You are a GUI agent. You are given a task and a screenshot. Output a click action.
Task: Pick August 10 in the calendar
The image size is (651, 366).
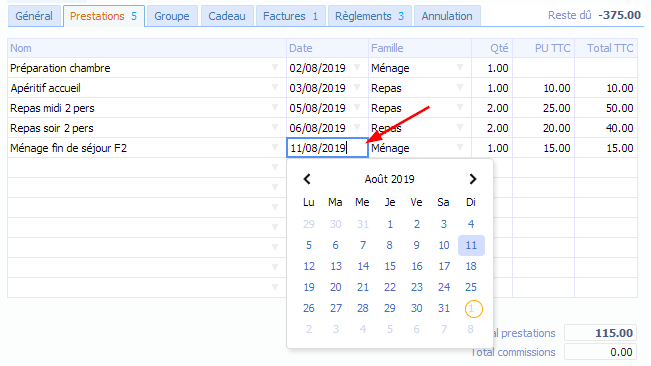click(x=444, y=245)
